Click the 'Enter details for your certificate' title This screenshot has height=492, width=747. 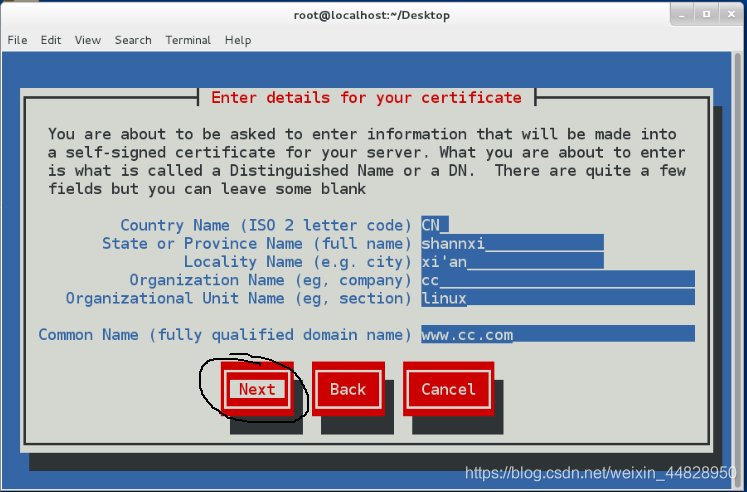coord(366,98)
